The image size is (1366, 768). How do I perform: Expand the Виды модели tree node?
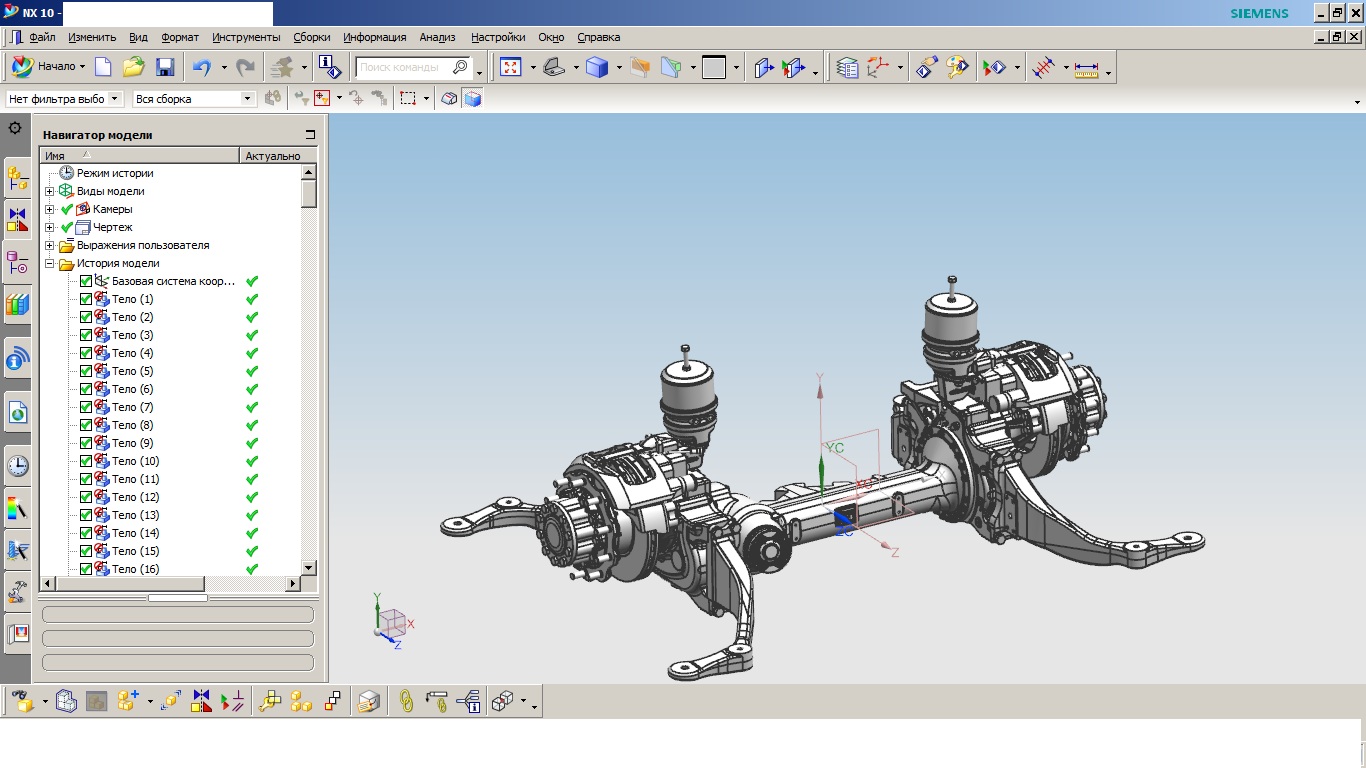[x=50, y=191]
